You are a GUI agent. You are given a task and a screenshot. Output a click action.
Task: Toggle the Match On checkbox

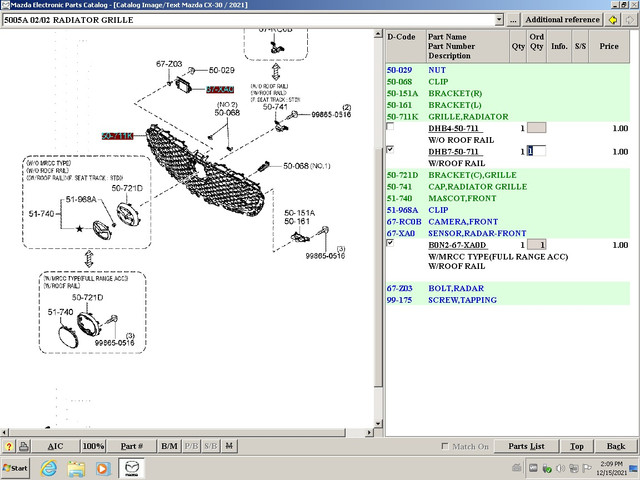point(445,446)
